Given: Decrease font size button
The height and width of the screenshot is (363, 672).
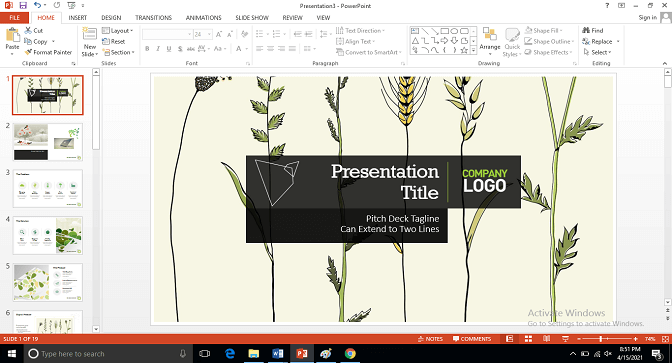Looking at the screenshot, I should click(x=230, y=34).
